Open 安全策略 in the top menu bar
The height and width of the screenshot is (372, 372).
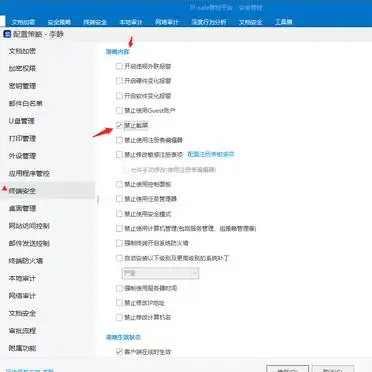(x=59, y=22)
